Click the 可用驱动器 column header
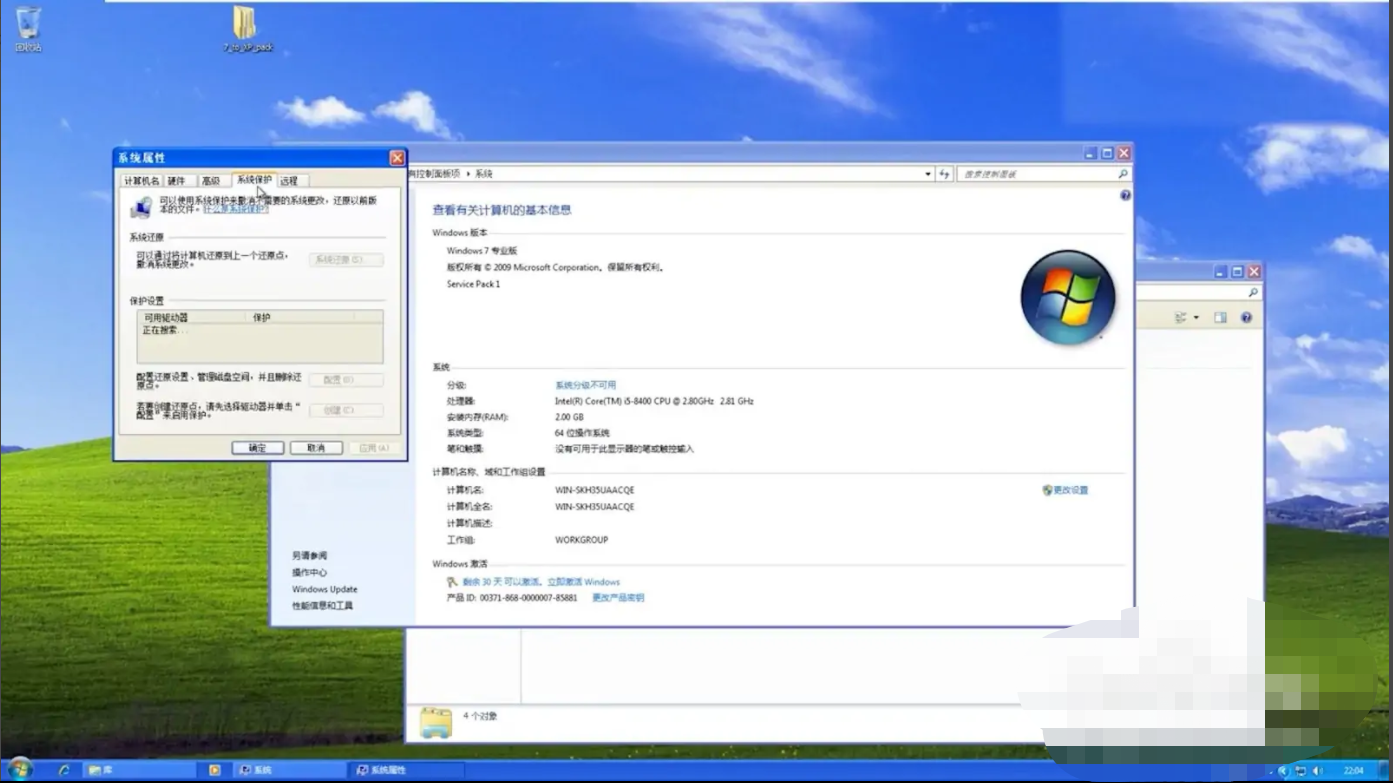This screenshot has width=1393, height=783. [x=190, y=317]
